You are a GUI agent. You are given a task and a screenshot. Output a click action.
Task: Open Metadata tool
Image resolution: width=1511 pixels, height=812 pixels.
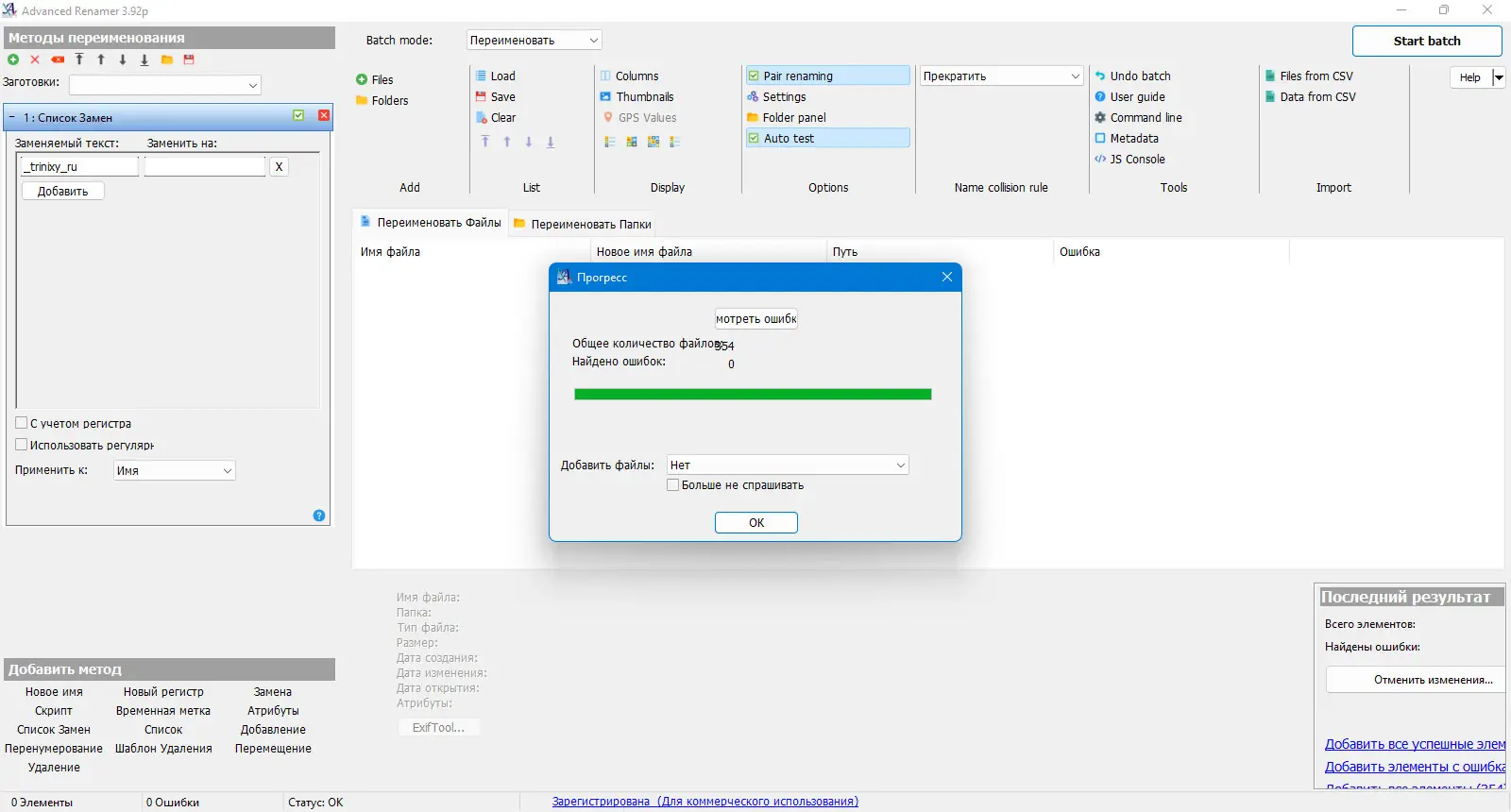pos(1126,138)
